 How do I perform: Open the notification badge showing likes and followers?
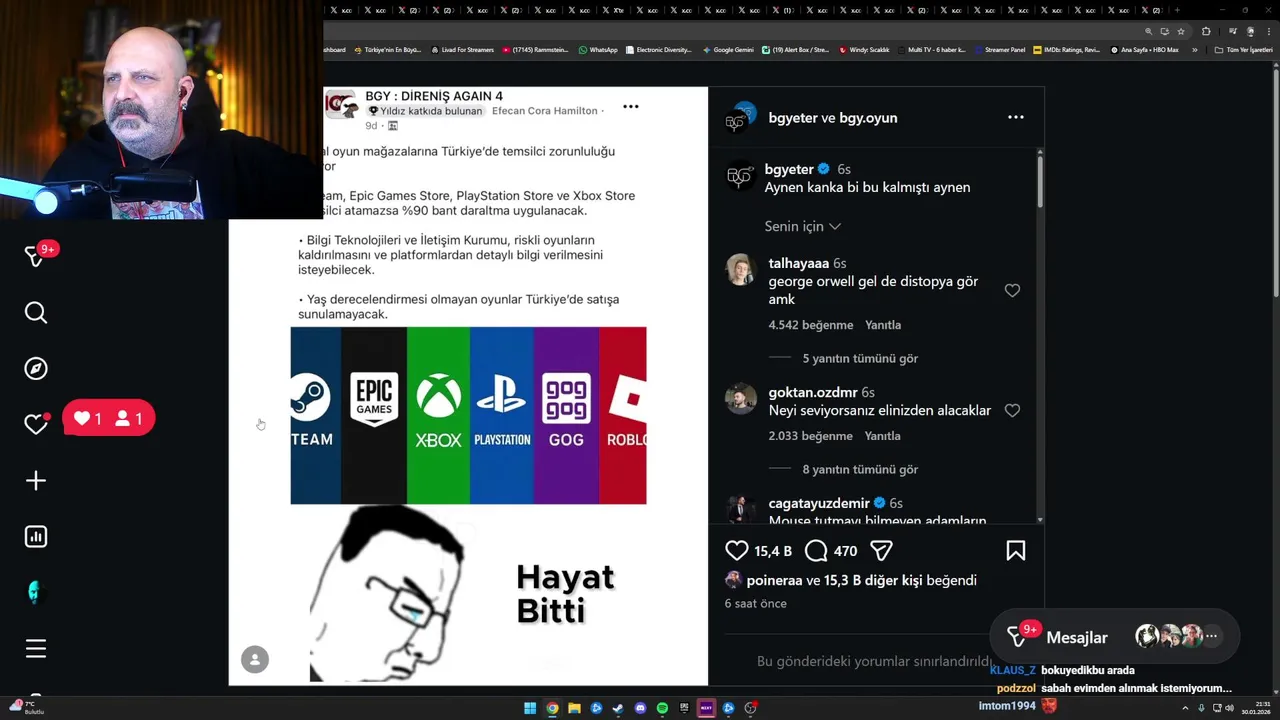(x=109, y=419)
